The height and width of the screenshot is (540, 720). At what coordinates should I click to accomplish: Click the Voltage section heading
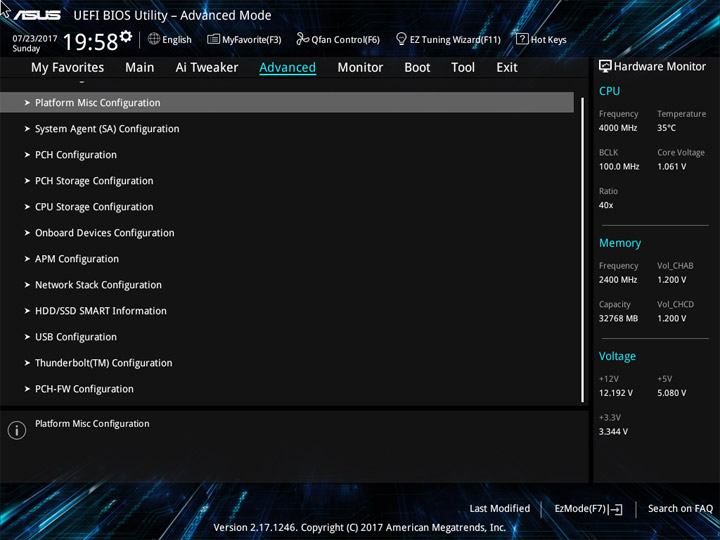(x=617, y=356)
